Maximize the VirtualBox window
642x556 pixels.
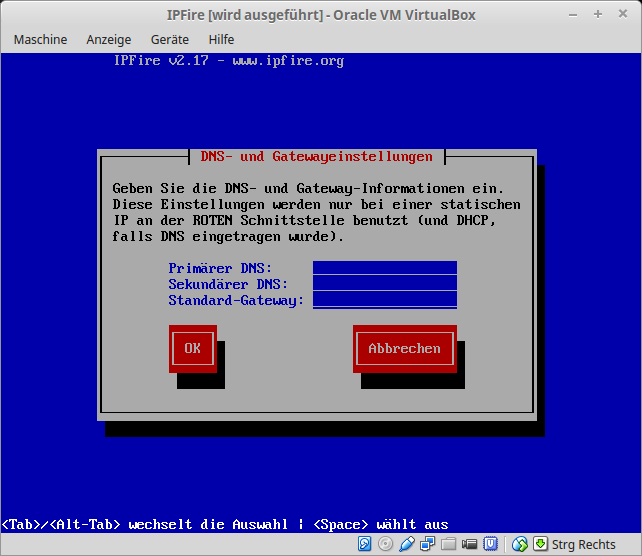598,14
